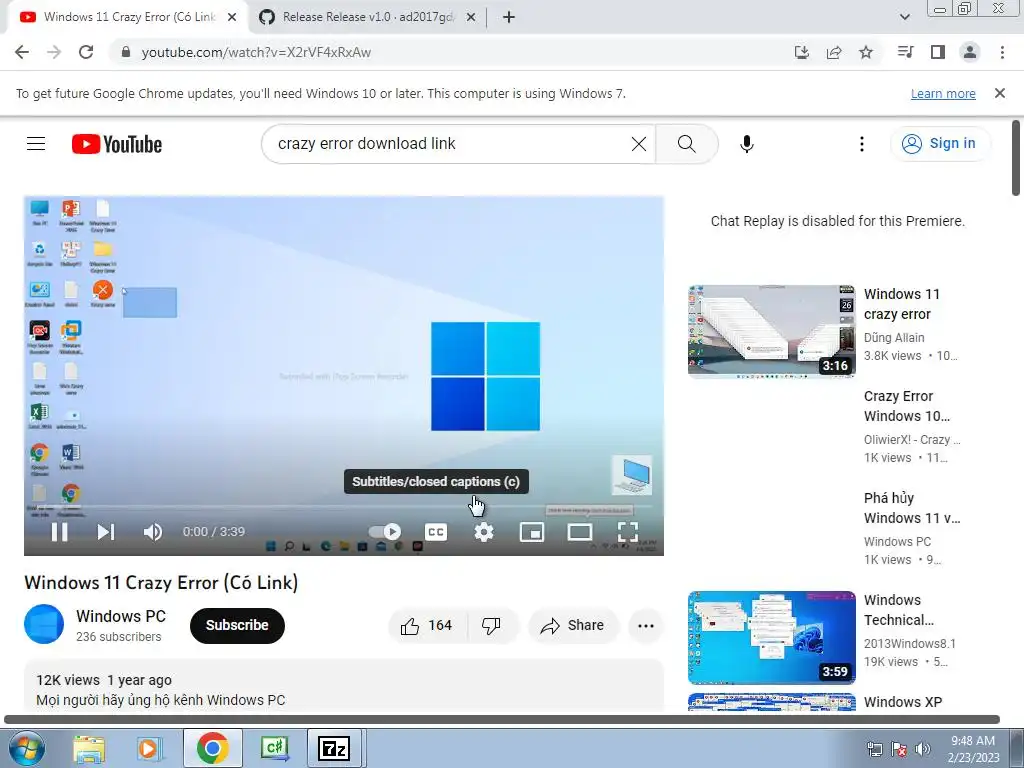This screenshot has height=768, width=1024.
Task: Select Windows 11 Crazy Error tab
Action: click(129, 17)
